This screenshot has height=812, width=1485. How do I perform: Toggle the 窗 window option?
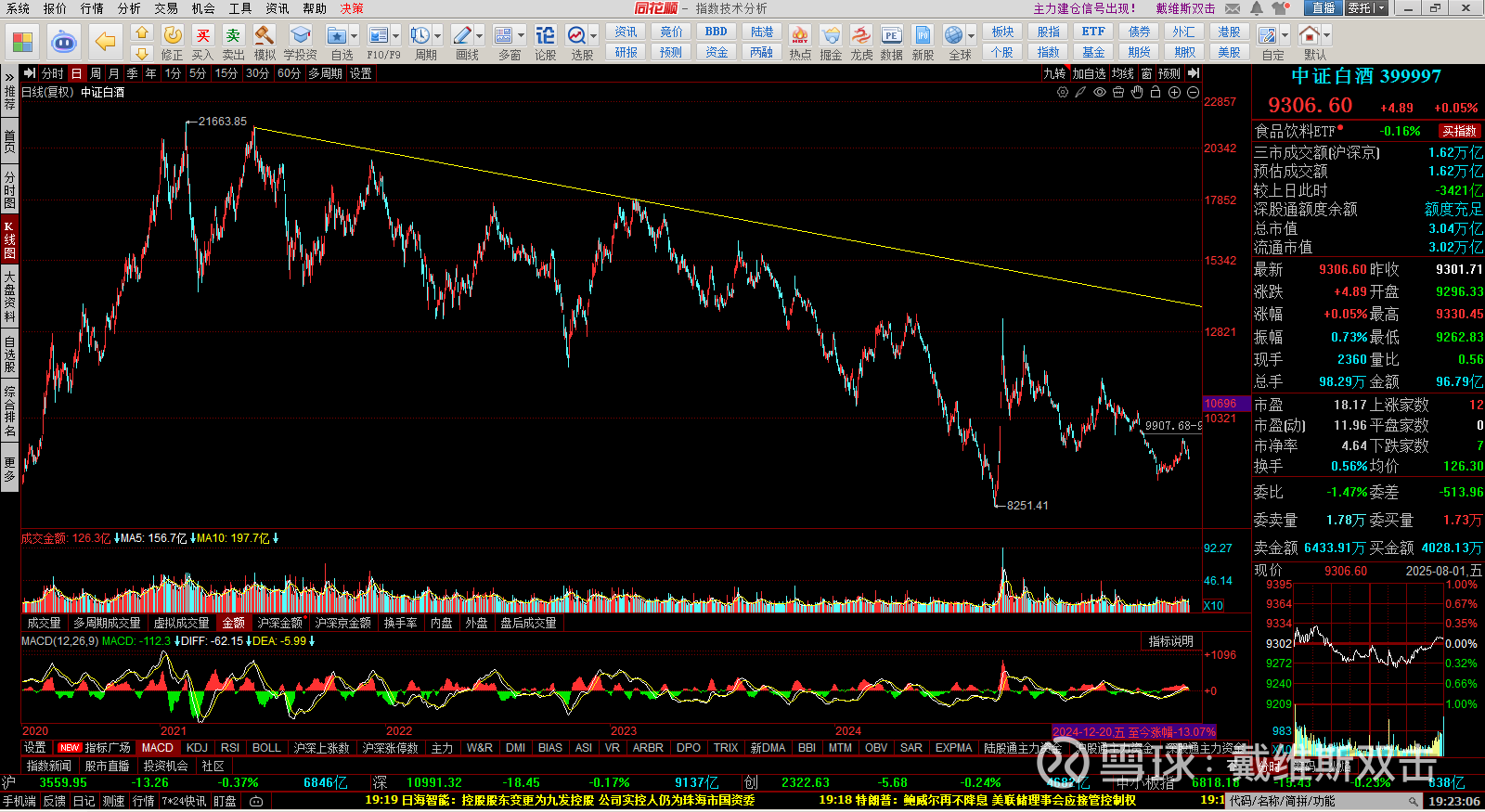point(1147,73)
